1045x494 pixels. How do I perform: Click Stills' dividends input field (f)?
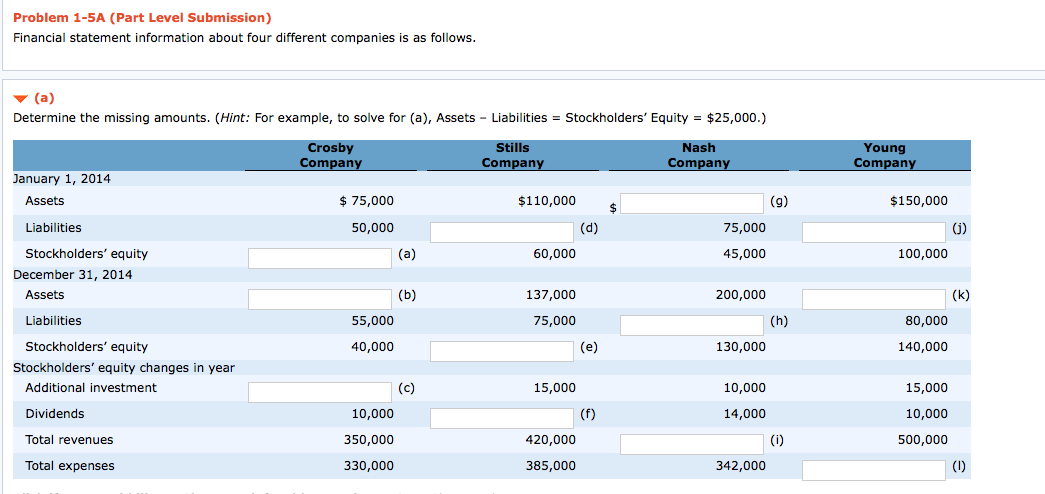tap(502, 418)
